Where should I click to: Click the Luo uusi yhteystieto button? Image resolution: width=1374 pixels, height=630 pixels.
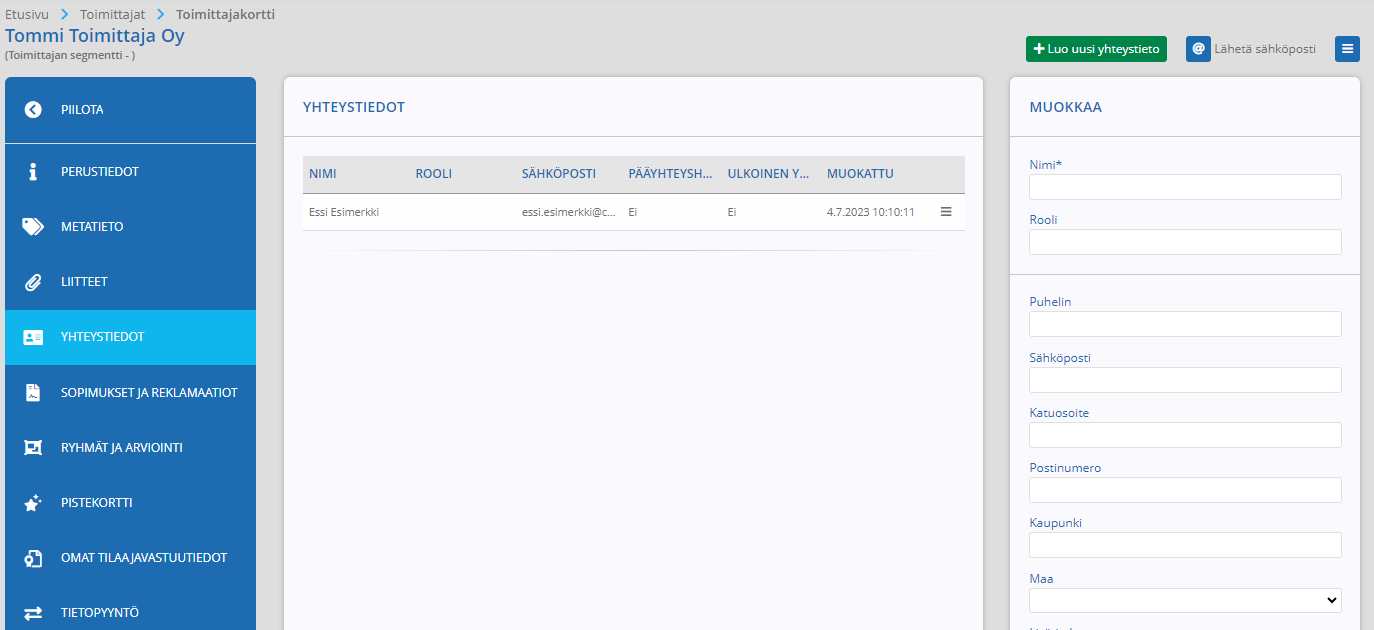tap(1096, 49)
